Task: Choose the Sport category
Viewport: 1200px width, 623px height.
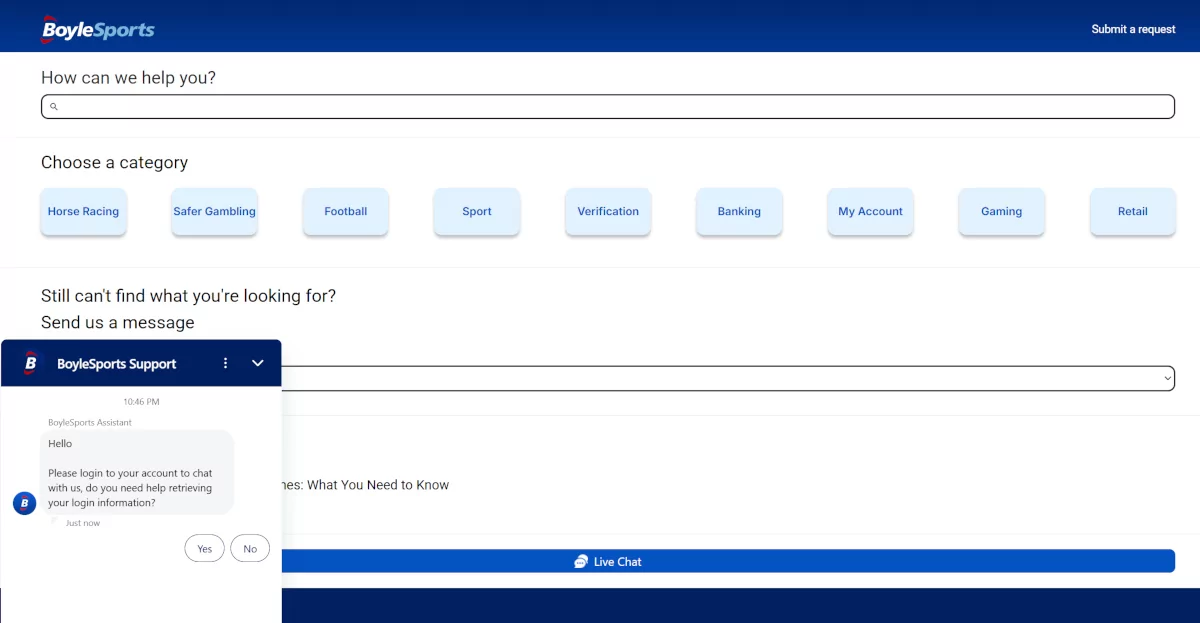Action: 477,212
